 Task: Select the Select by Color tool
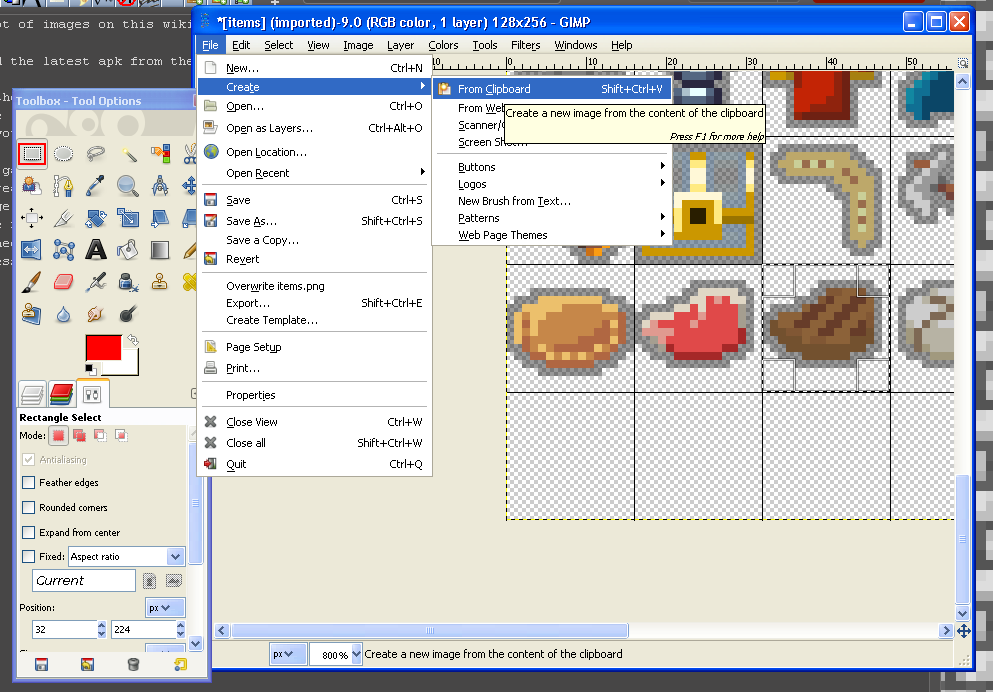tap(160, 154)
